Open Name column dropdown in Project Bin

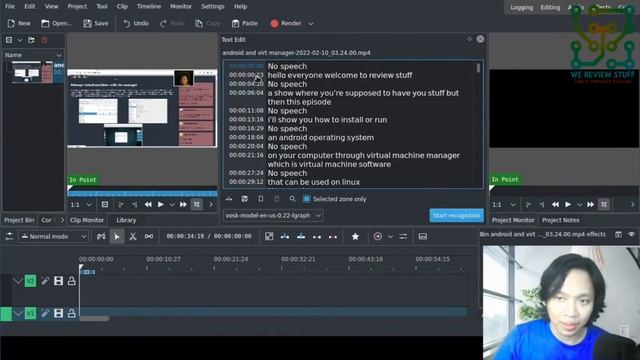coord(59,55)
